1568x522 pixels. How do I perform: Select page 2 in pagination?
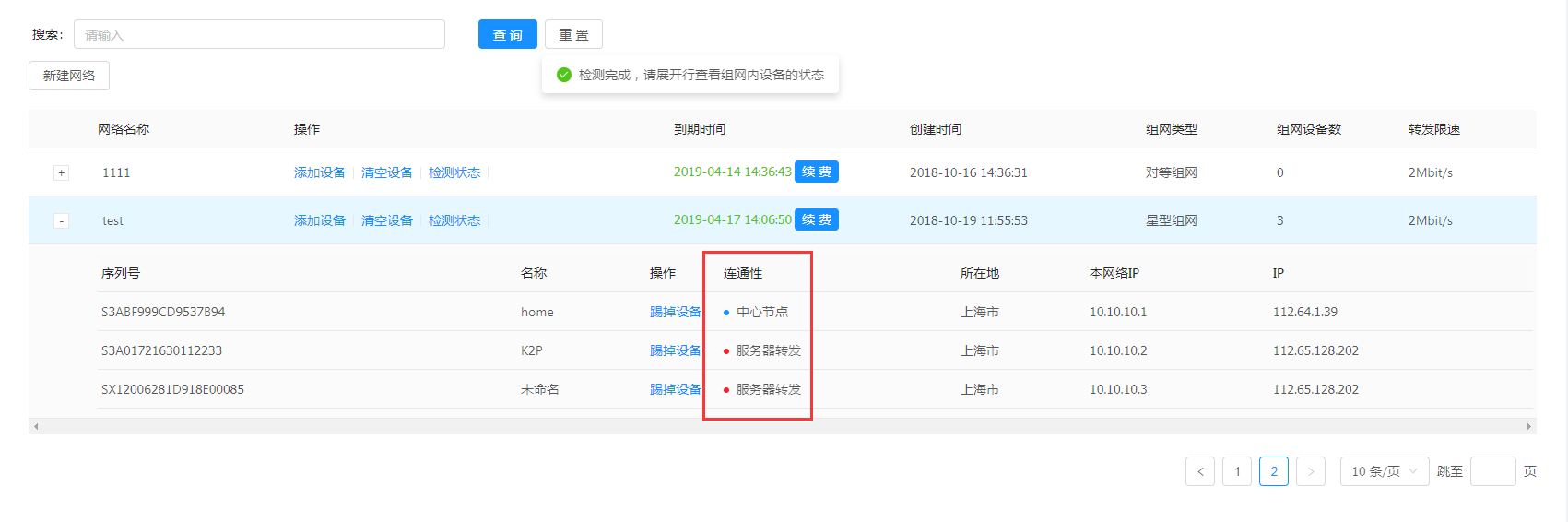(x=1274, y=471)
